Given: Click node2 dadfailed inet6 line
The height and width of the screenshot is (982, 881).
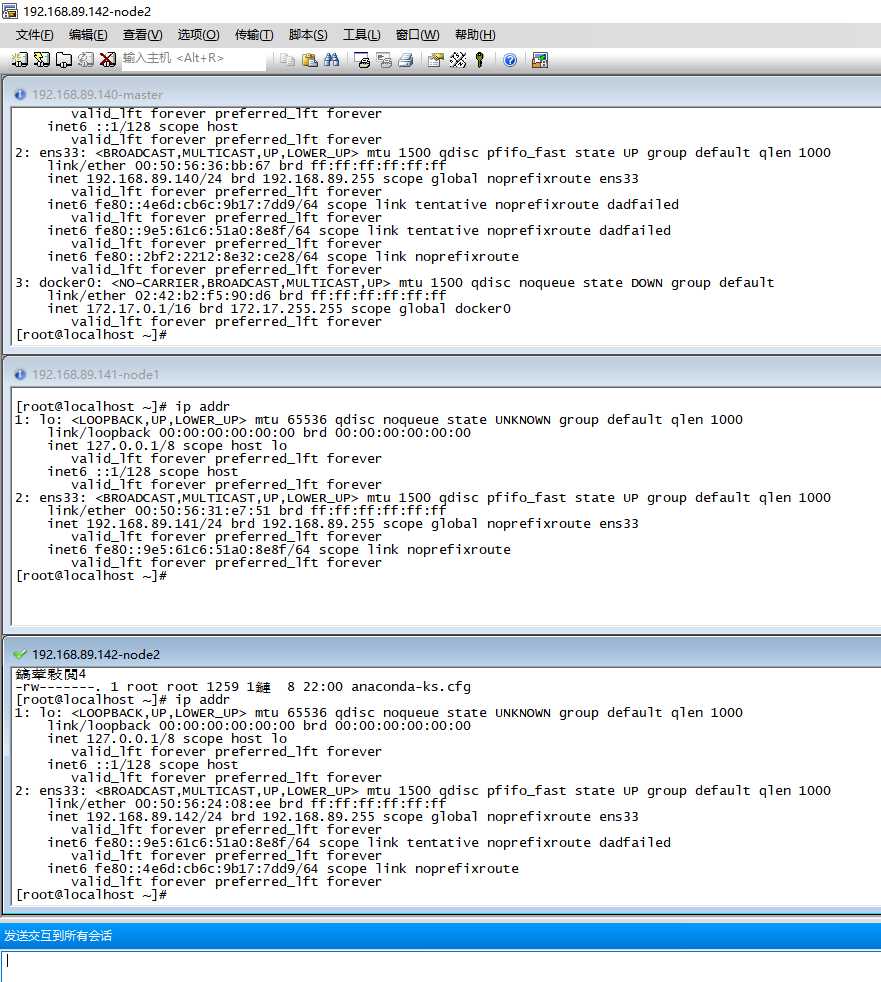Looking at the screenshot, I should 359,842.
